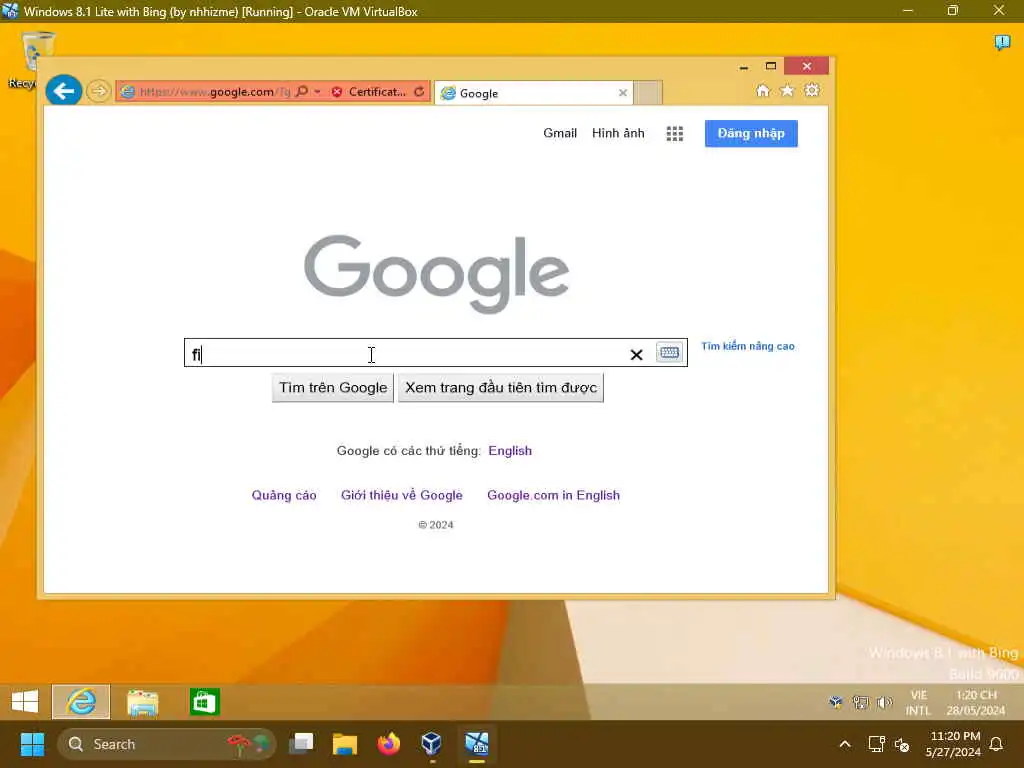This screenshot has height=768, width=1024.
Task: Open the address bar autocomplete dropdown arrow
Action: point(317,91)
